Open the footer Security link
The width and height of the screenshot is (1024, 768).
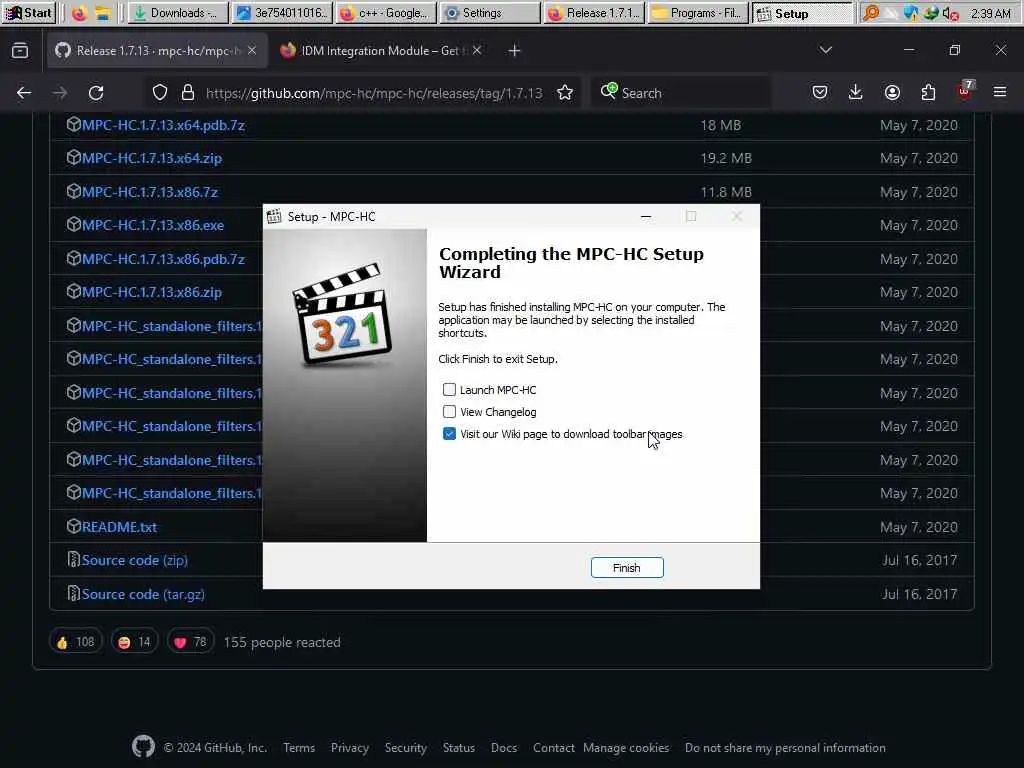(x=406, y=748)
